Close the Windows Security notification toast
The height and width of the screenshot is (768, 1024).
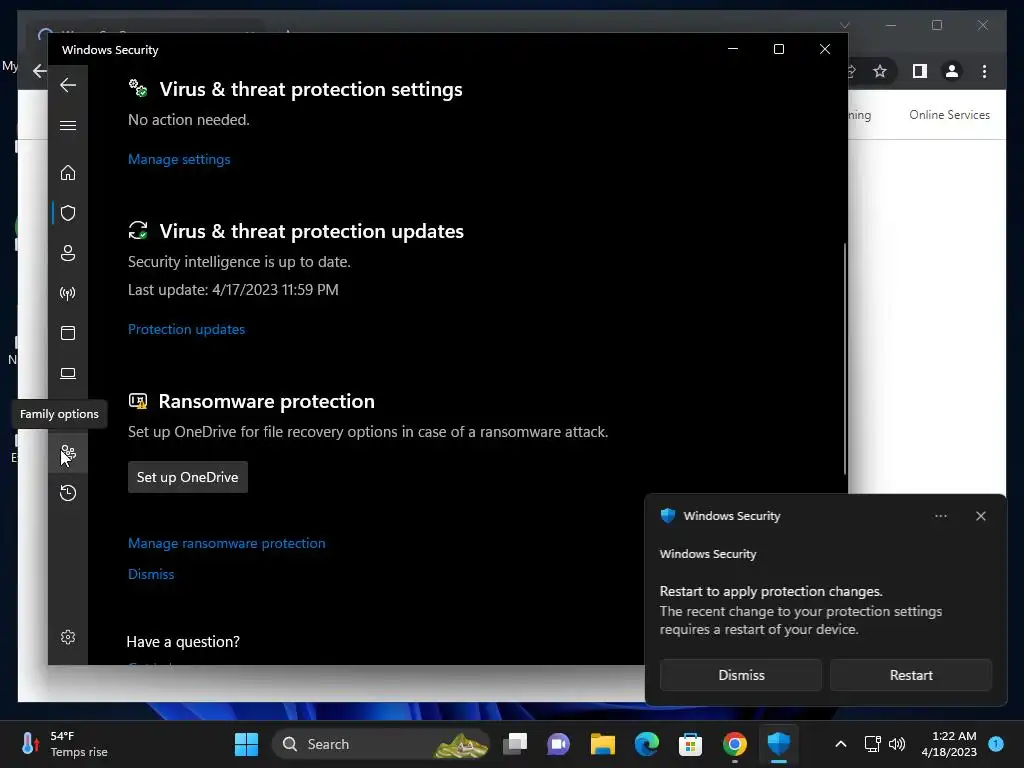click(980, 516)
